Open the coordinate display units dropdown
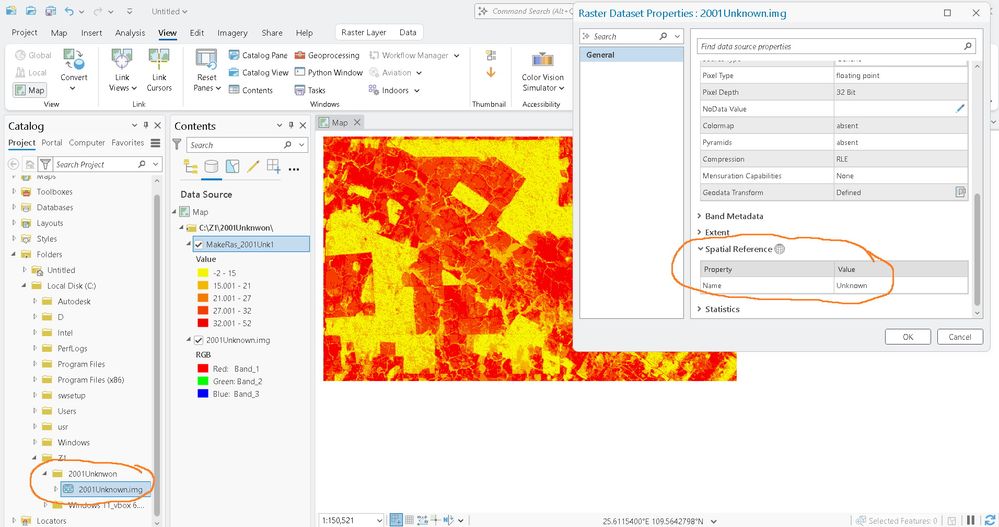This screenshot has width=999, height=527. 714,521
